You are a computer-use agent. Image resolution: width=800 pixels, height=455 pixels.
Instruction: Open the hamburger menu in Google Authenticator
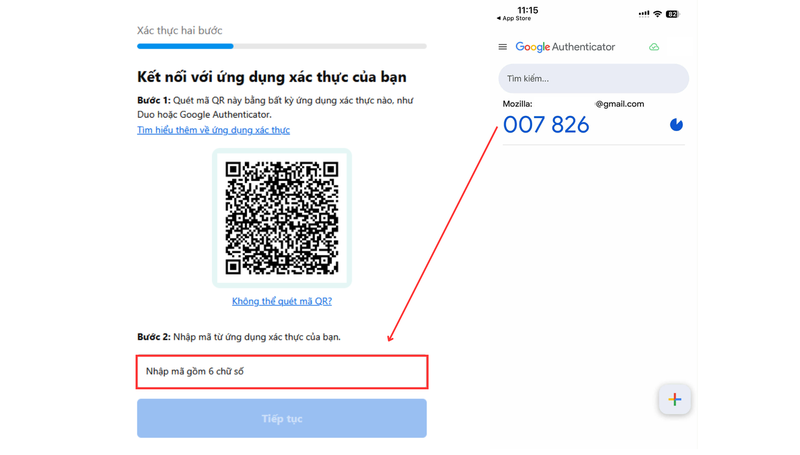click(x=503, y=47)
